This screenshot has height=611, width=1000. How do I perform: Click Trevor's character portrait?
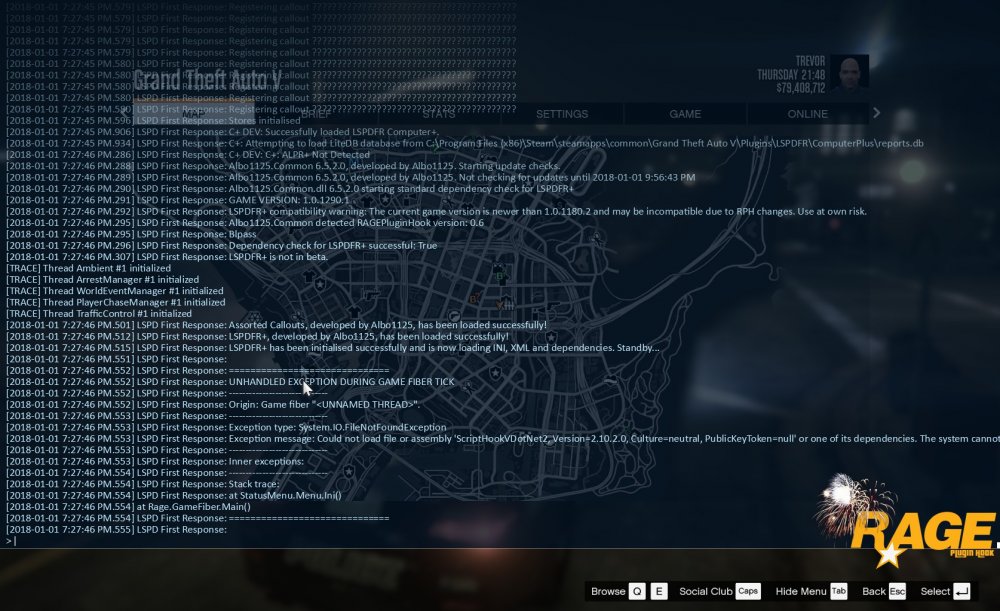click(849, 75)
